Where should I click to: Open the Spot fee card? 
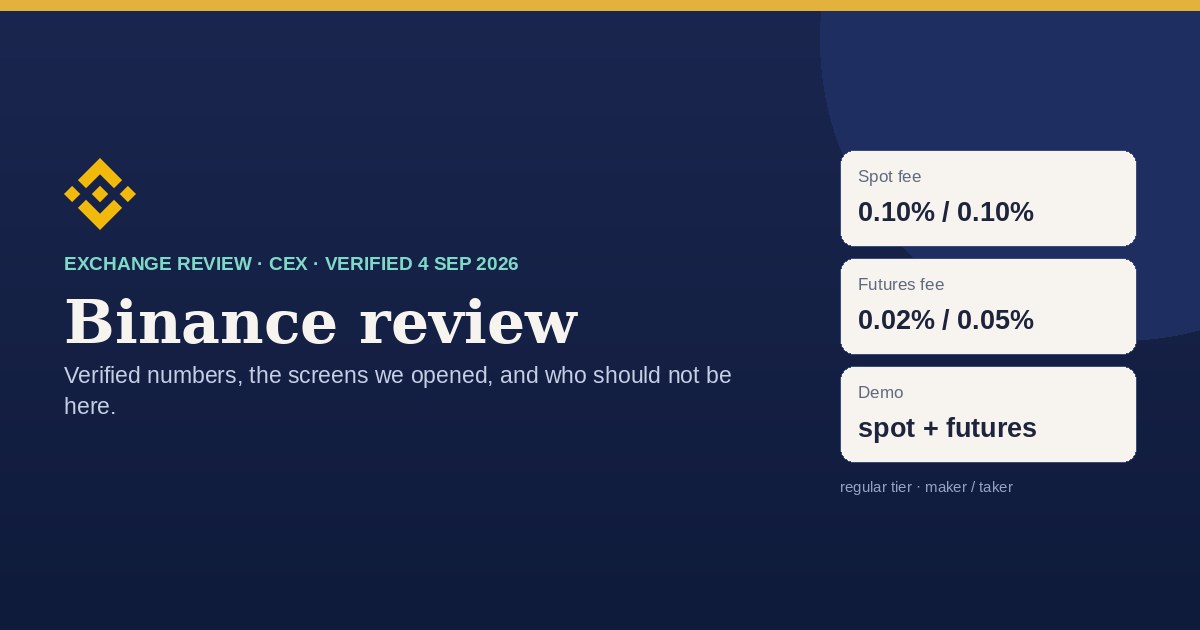pyautogui.click(x=988, y=198)
